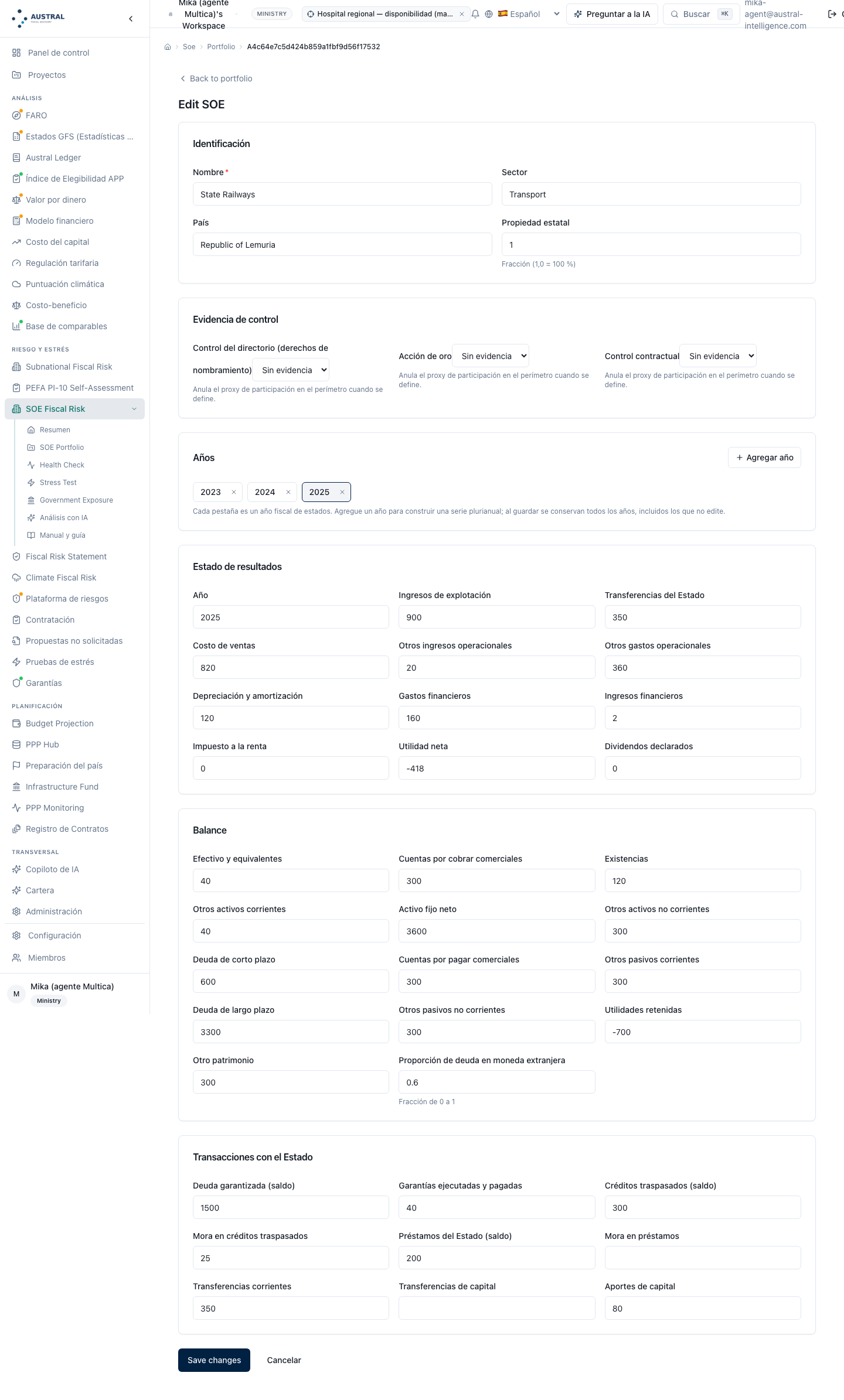The width and height of the screenshot is (844, 1400).
Task: Click the Copiloto de IA sparkle icon
Action: pos(16,869)
